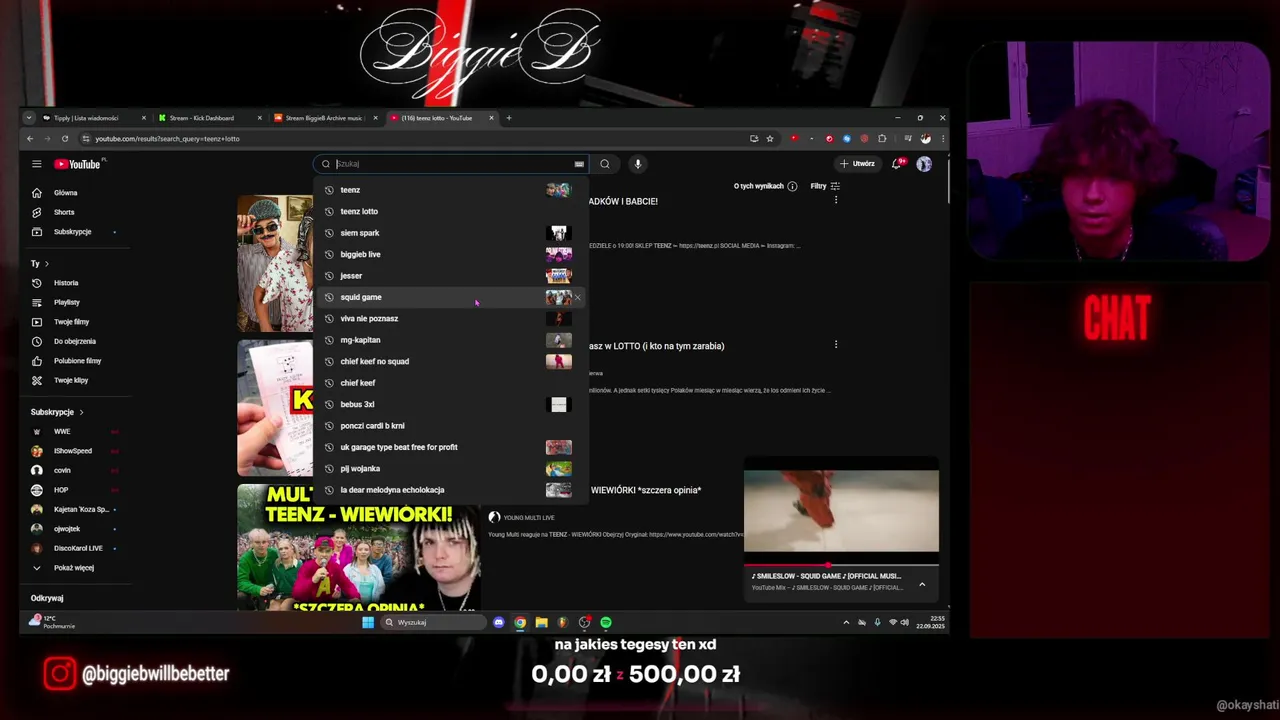Start voice search with the microphone icon
Image resolution: width=1280 pixels, height=720 pixels.
637,164
